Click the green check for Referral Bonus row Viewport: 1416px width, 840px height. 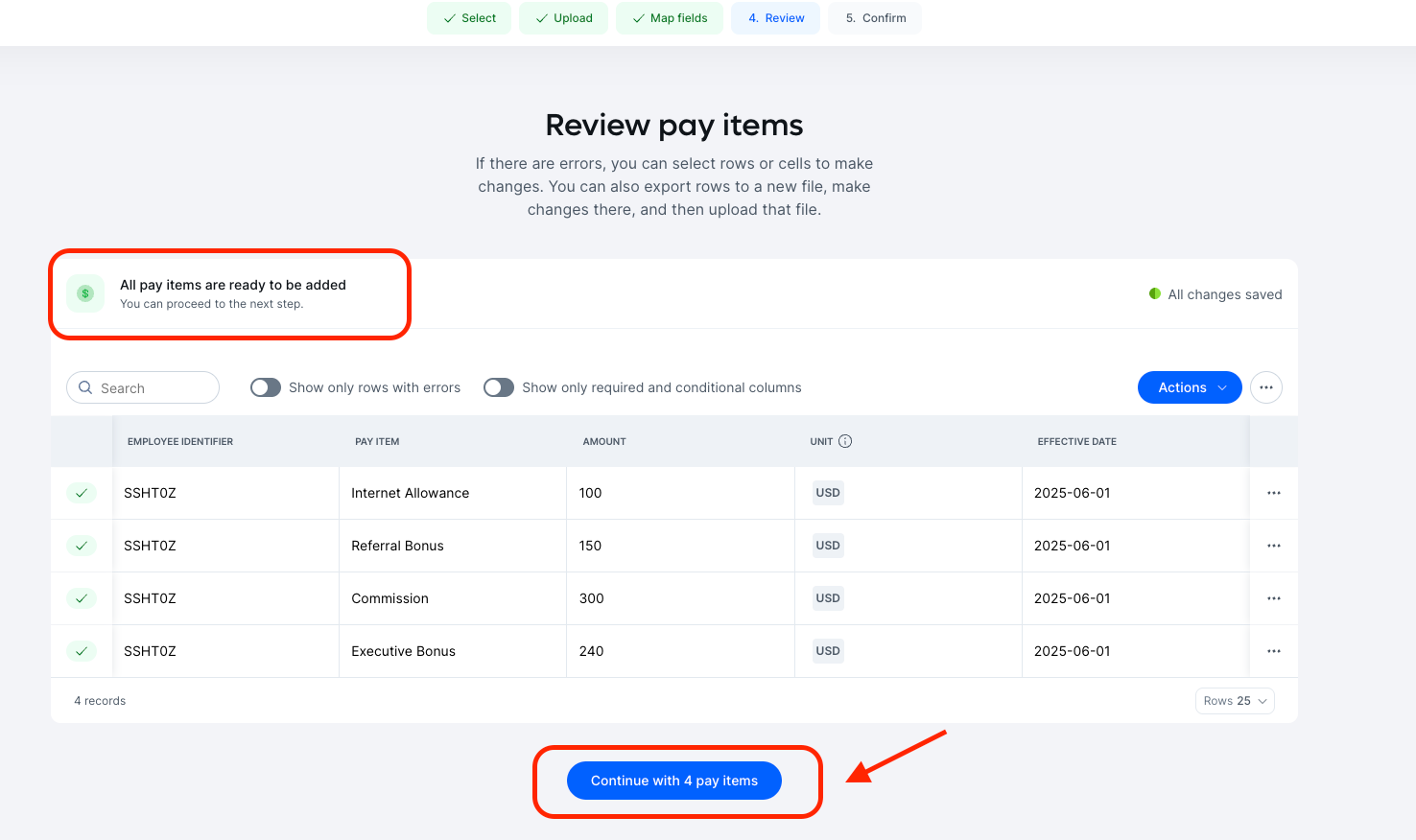coord(82,546)
